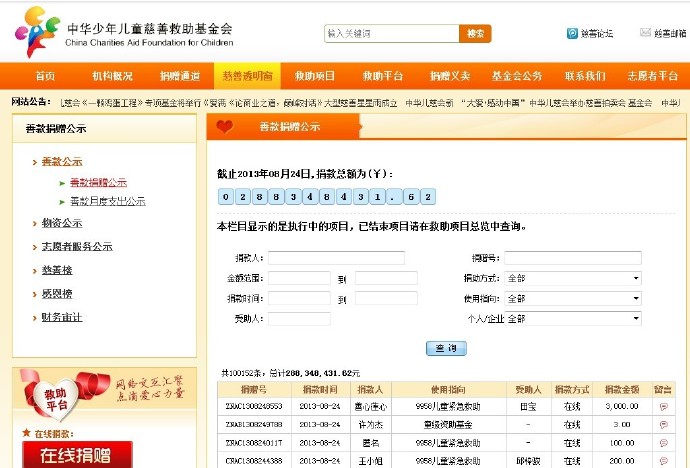Open the 志愿者平台 navigation tab

click(653, 76)
